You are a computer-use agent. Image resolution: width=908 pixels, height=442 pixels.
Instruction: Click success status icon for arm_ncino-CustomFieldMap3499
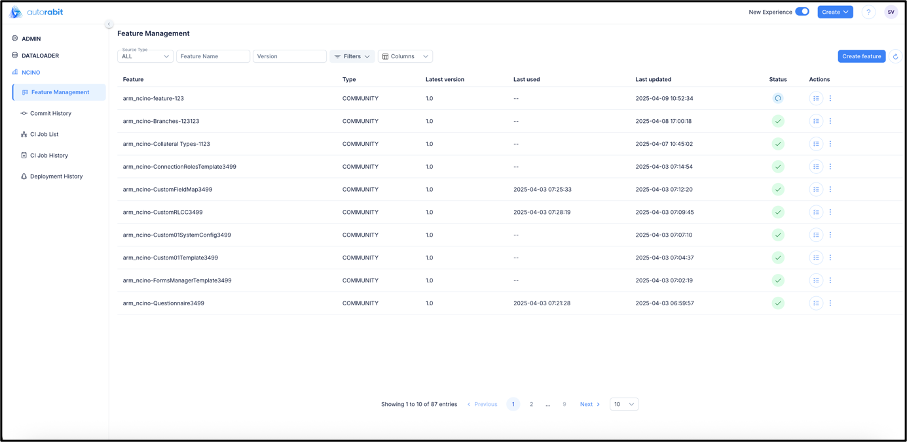pyautogui.click(x=778, y=189)
